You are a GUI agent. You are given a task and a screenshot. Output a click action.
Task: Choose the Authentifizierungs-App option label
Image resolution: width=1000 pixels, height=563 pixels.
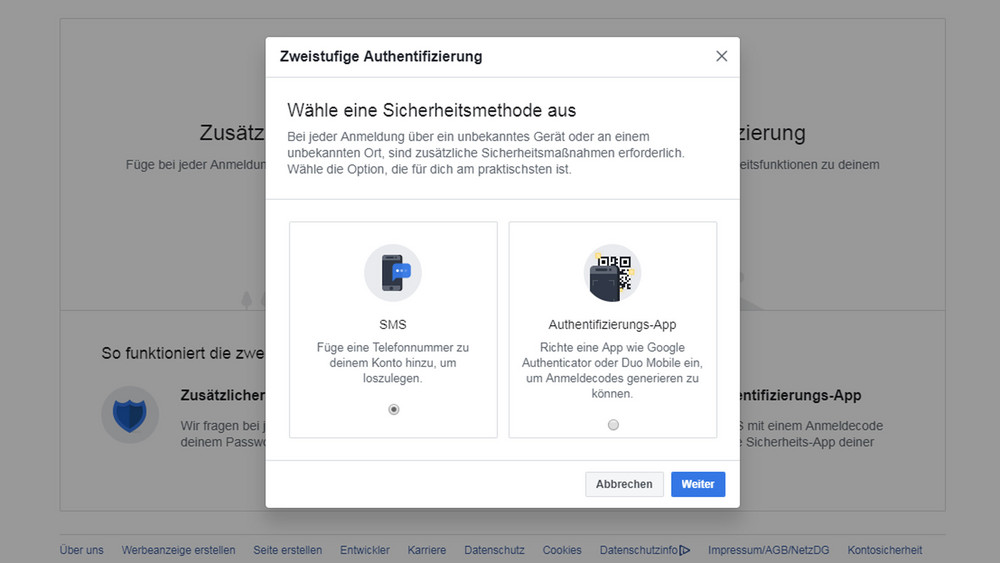[612, 325]
